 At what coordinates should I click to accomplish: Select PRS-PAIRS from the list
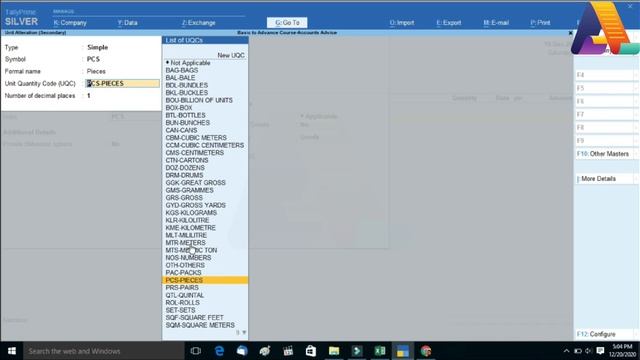(x=182, y=288)
